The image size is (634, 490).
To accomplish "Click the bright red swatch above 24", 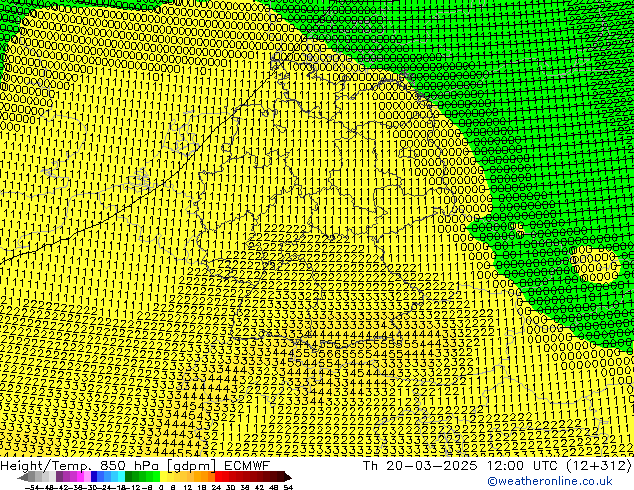I will pos(218,477).
